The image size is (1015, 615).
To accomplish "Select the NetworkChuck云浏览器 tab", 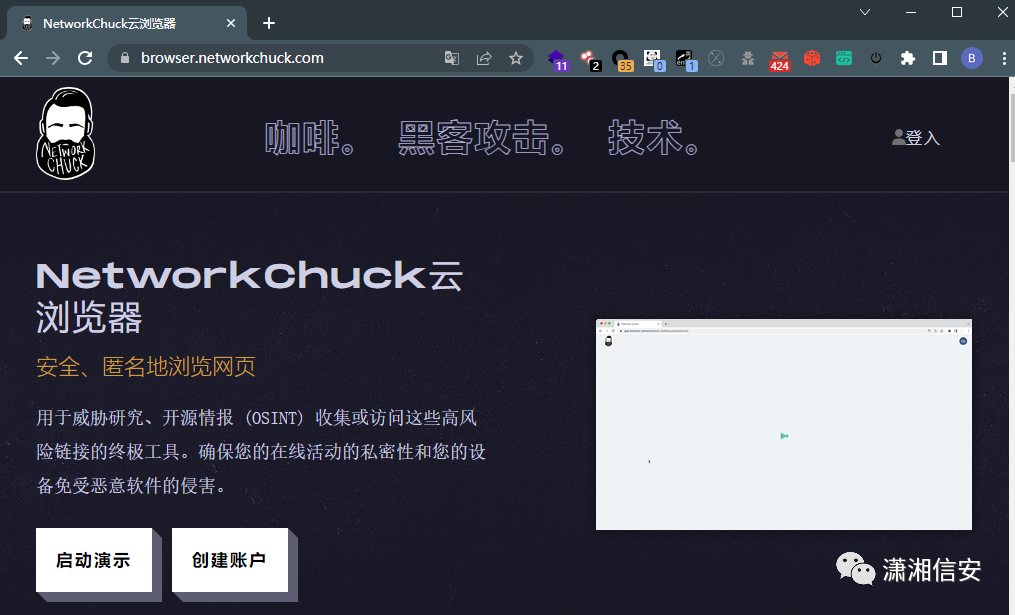I will click(127, 23).
